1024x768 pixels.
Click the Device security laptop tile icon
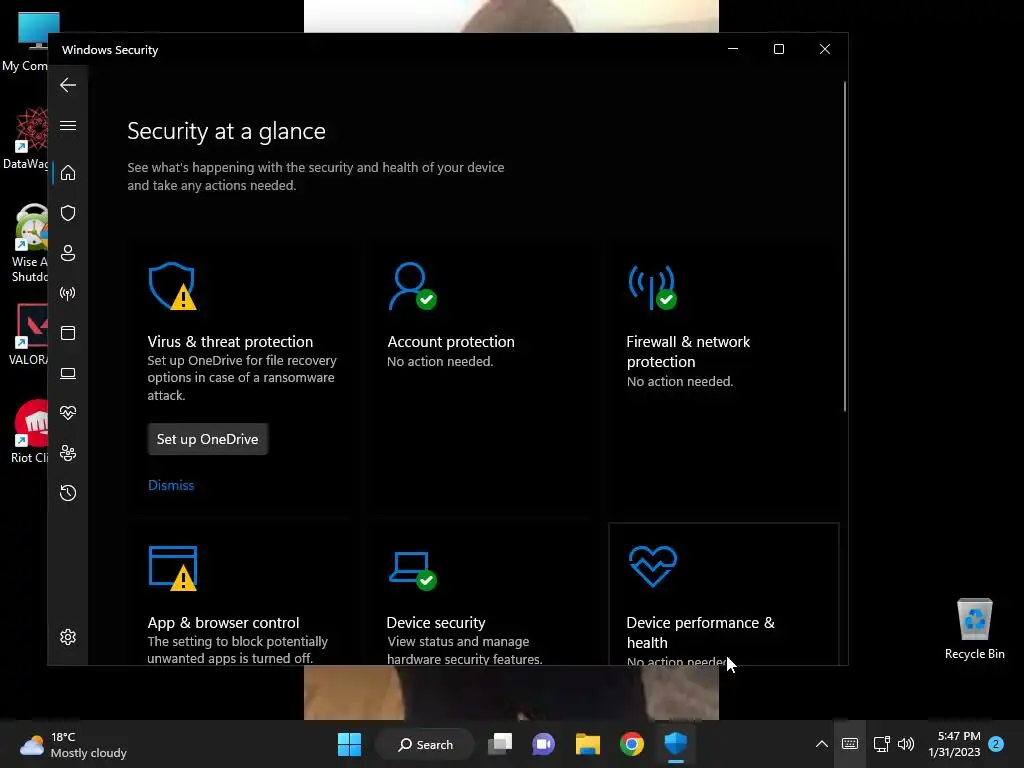click(413, 571)
